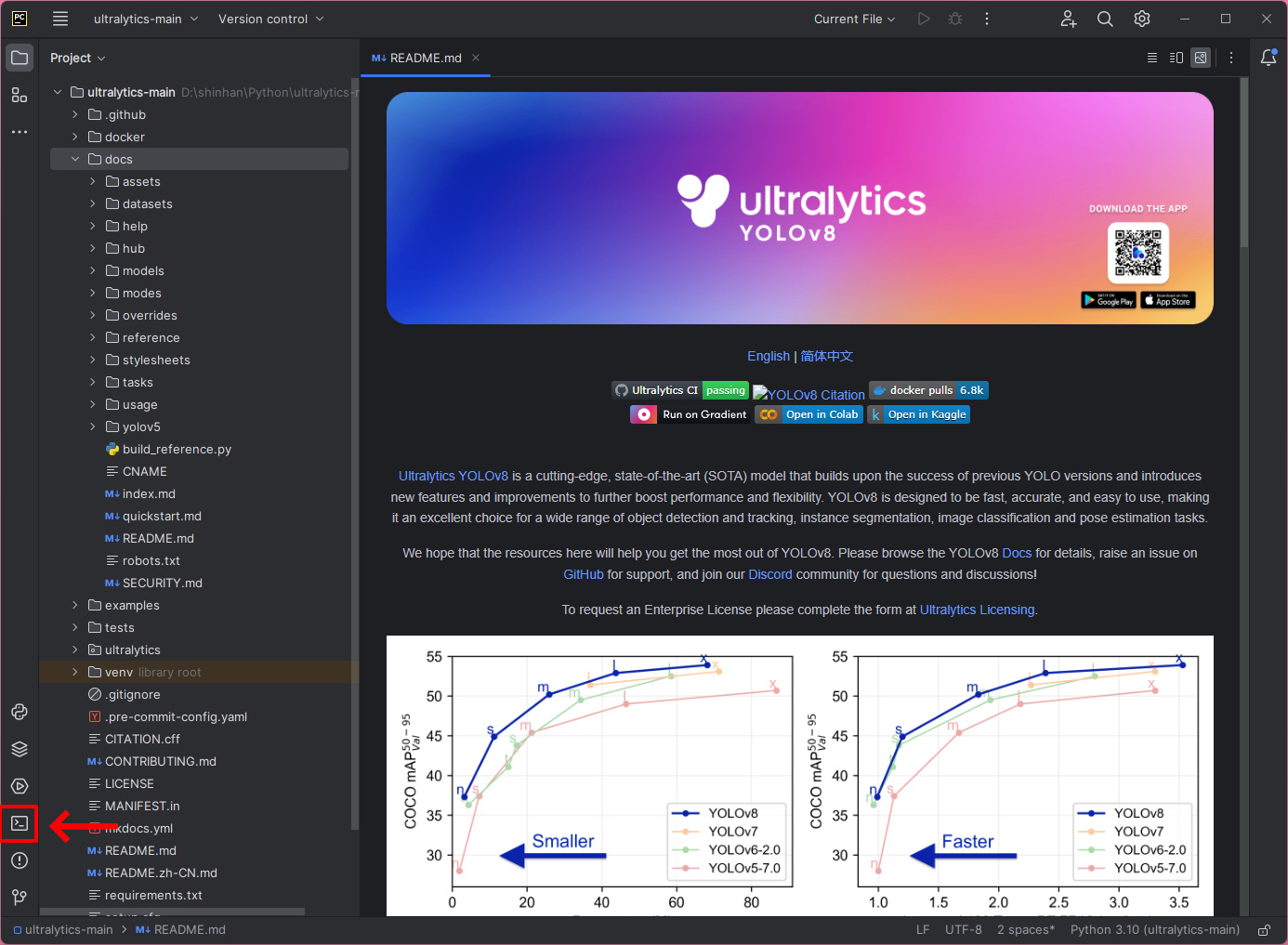
Task: Open the Python Packages tool window
Action: point(20,749)
